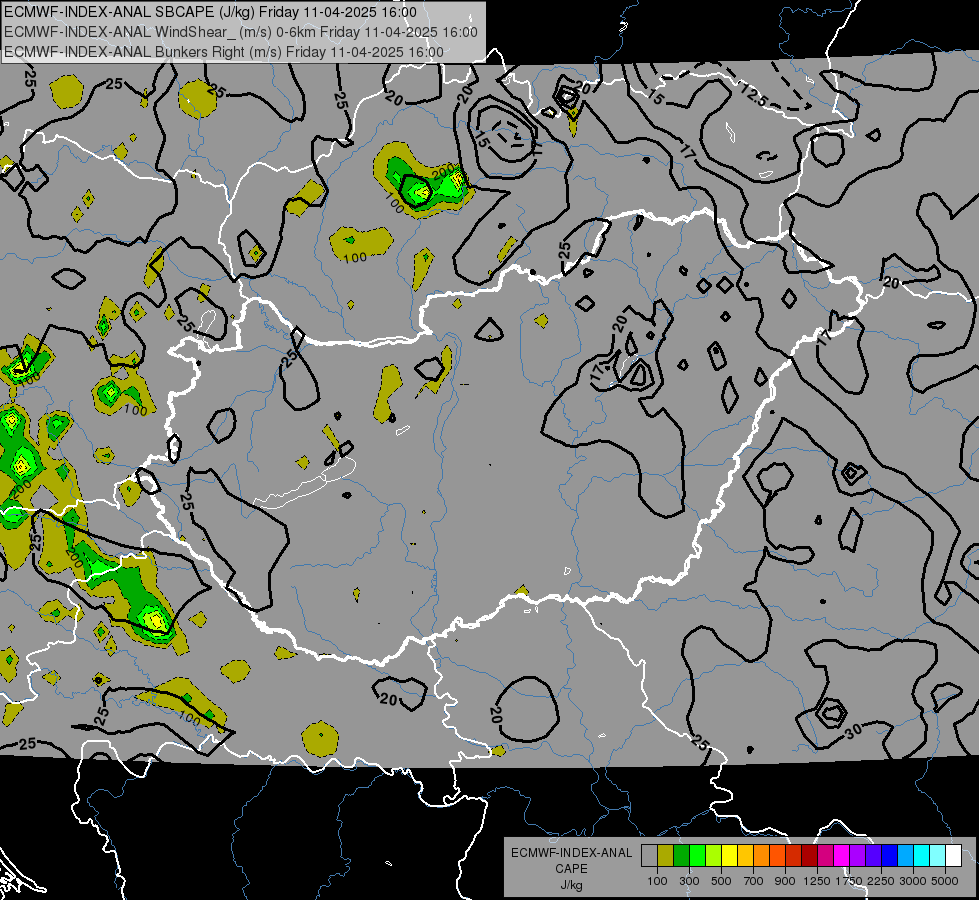Click the 12.5 contour label on map

click(754, 94)
